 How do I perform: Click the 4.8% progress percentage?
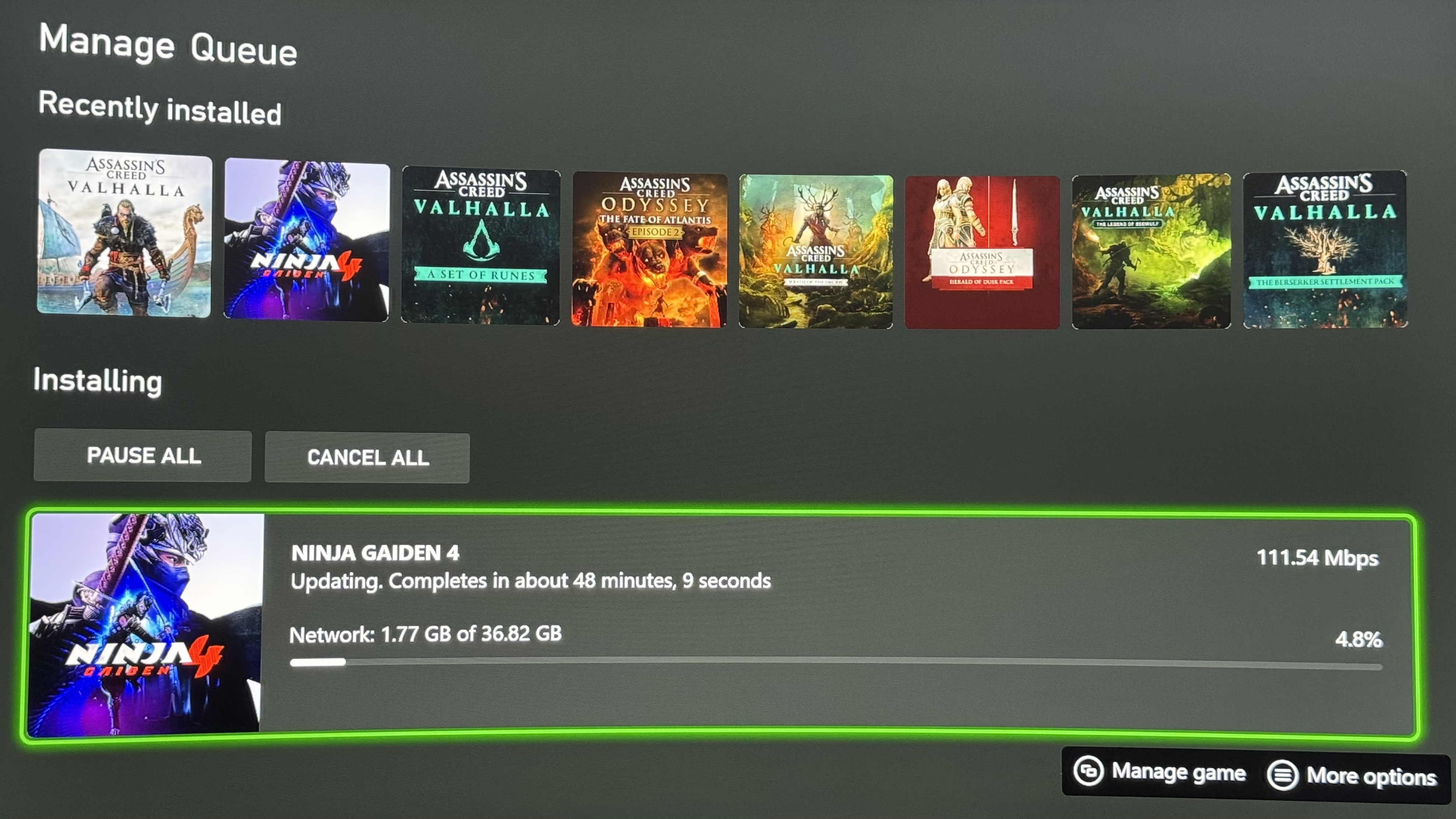coord(1359,639)
